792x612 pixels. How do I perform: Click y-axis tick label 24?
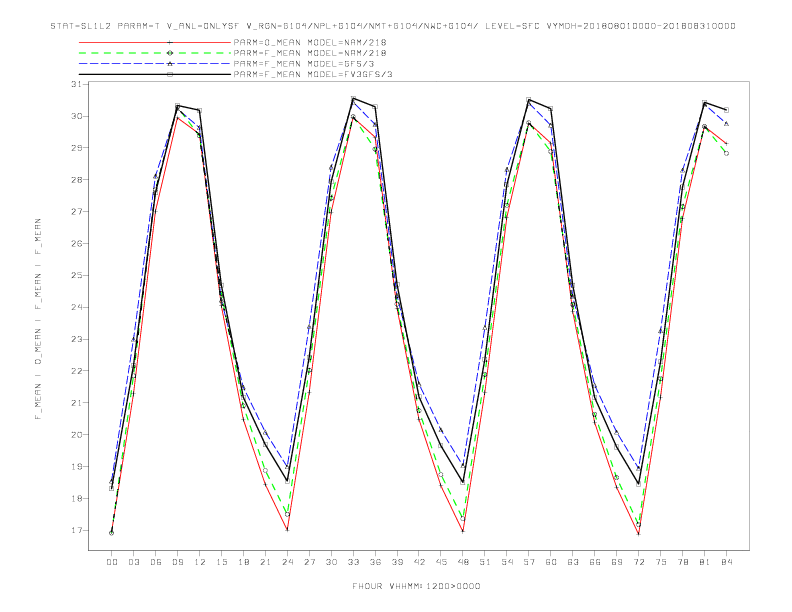[x=76, y=307]
